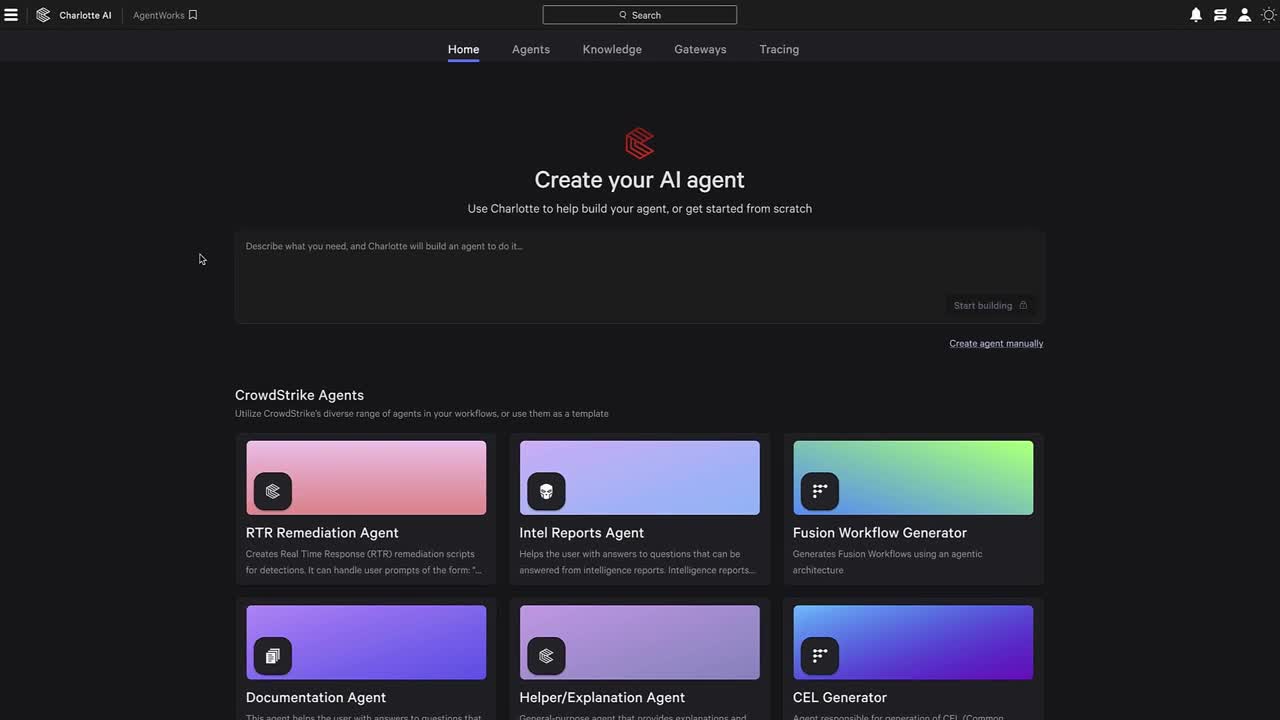Screen dimensions: 1280x720
Task: Switch to the Knowledge tab
Action: [x=612, y=49]
